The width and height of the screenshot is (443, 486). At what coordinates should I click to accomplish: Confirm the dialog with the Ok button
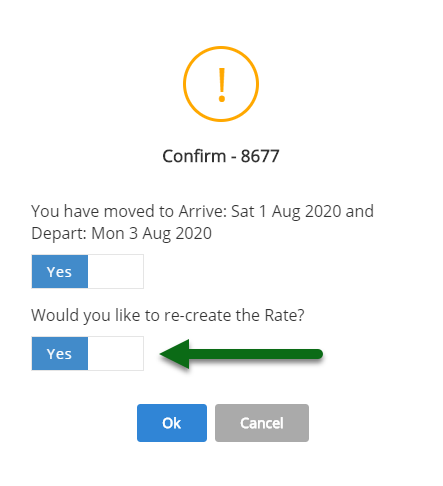coord(172,423)
